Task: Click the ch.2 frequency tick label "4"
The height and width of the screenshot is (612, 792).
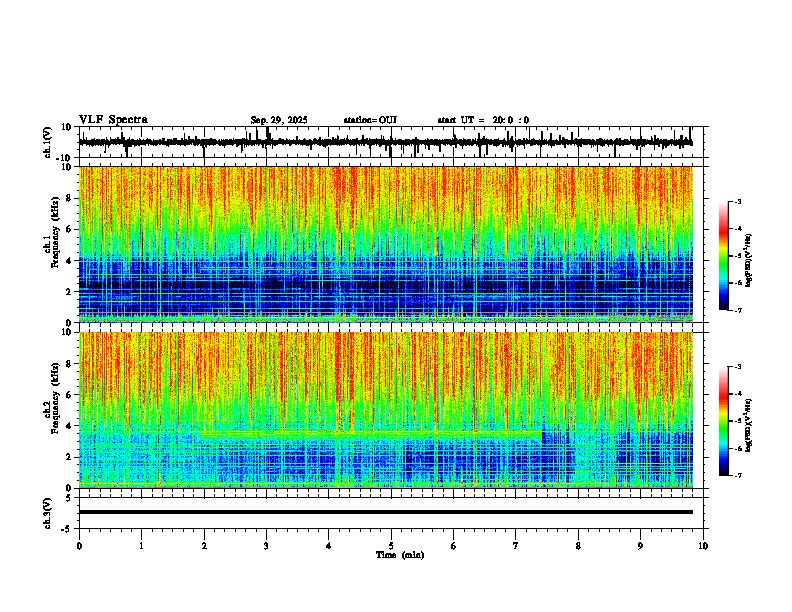Action: (x=69, y=426)
